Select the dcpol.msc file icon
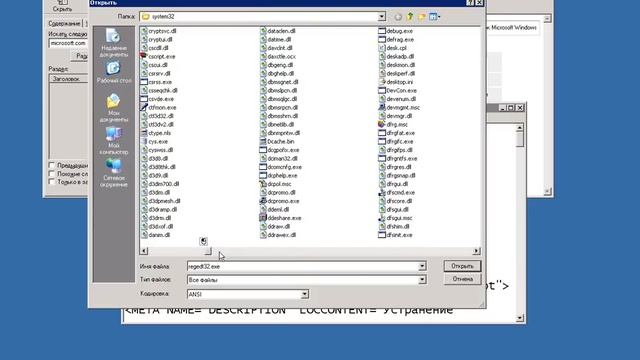 [263, 184]
